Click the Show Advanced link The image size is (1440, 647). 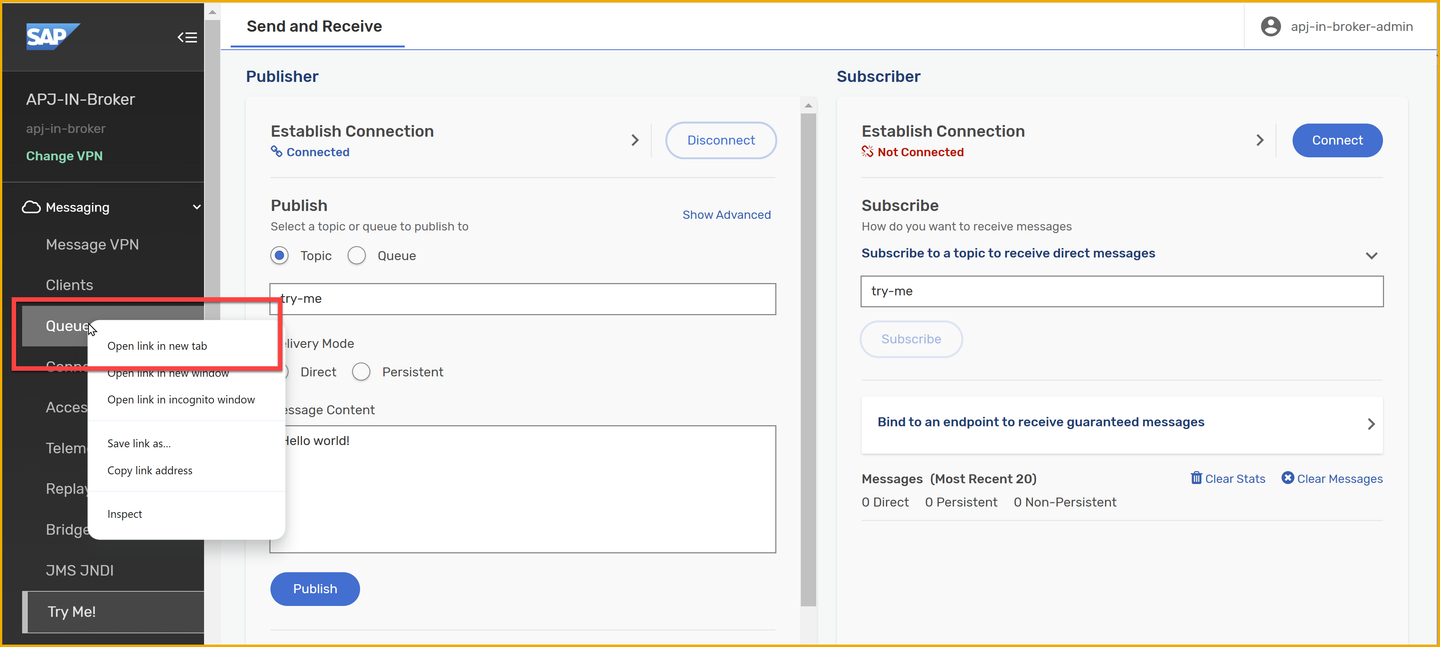coord(727,215)
